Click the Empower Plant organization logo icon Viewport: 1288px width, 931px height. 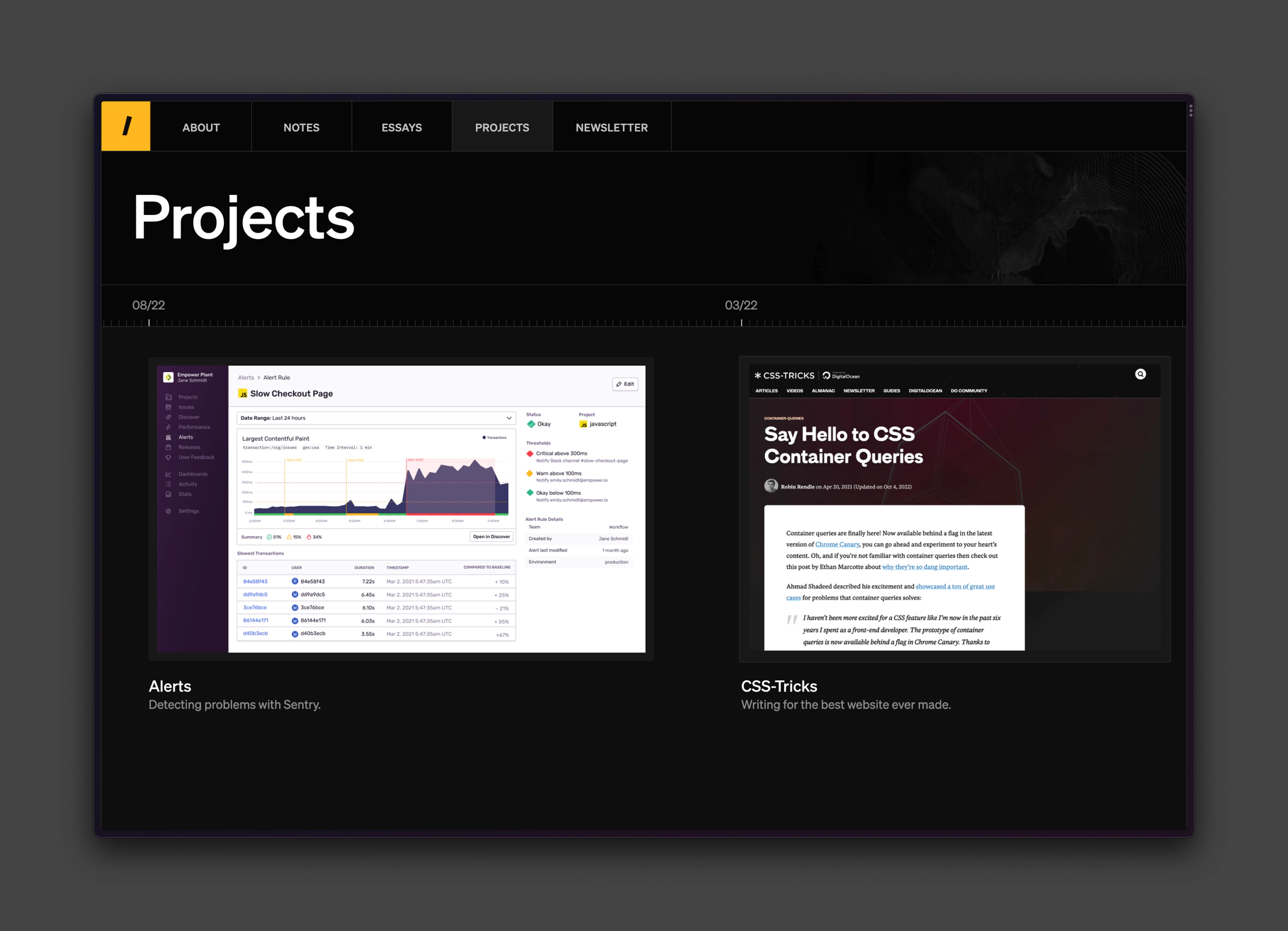coord(168,377)
